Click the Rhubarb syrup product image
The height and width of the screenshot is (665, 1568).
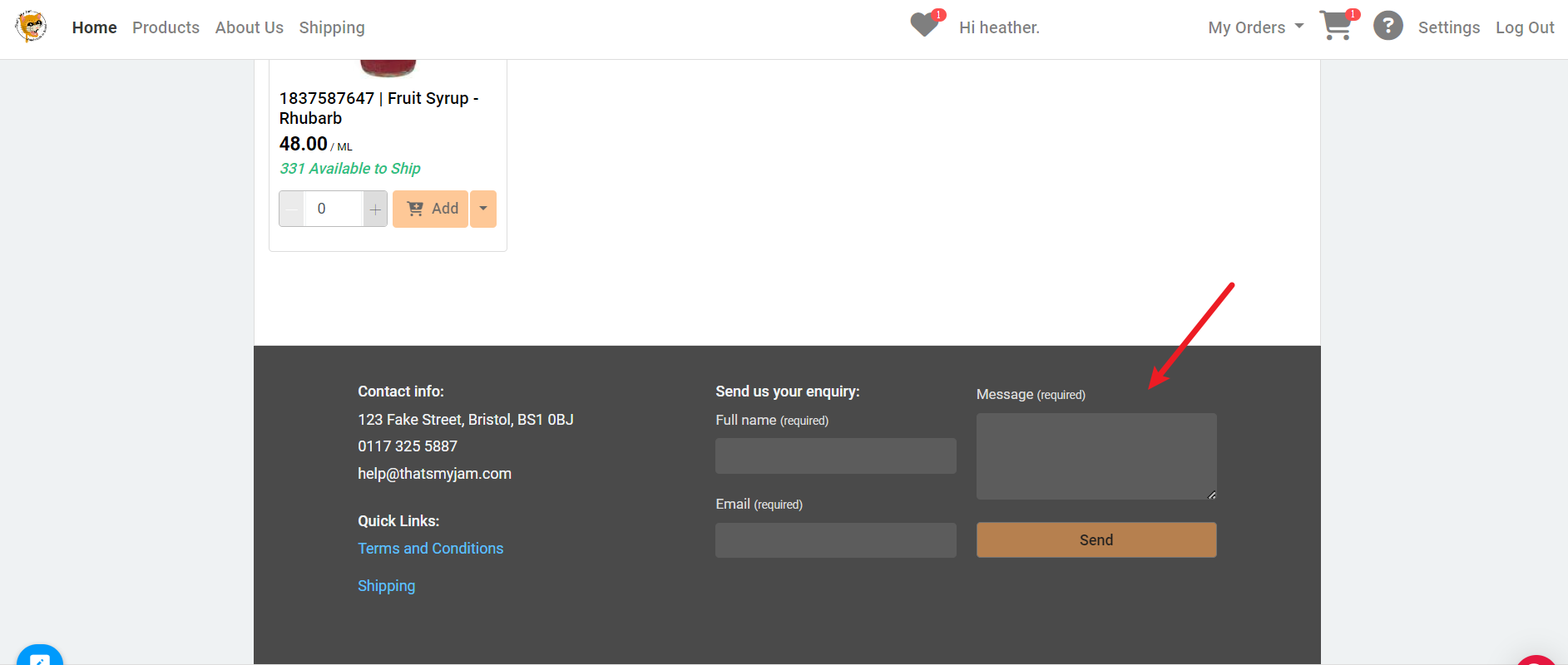388,68
